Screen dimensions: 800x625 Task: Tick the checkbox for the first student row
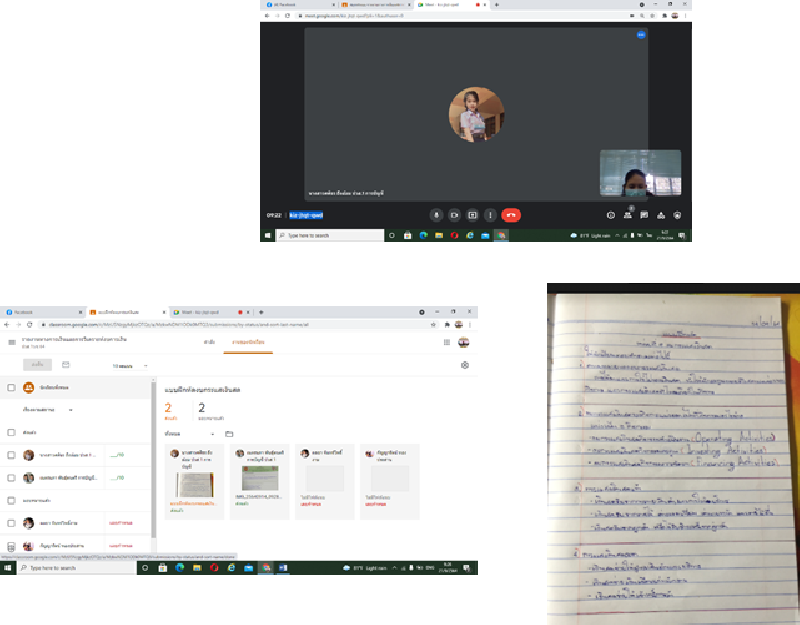point(11,455)
